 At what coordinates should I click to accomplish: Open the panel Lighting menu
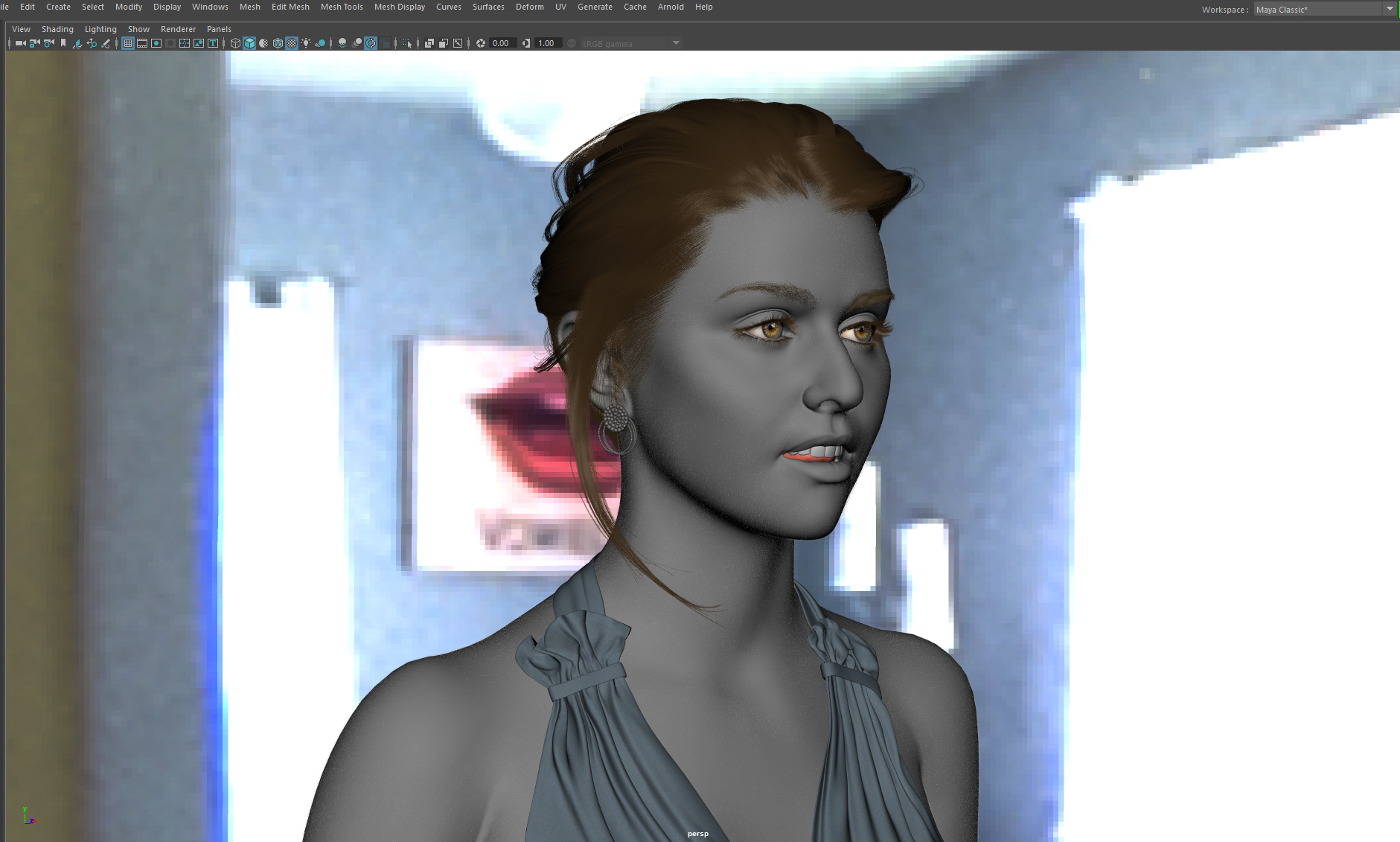(100, 29)
